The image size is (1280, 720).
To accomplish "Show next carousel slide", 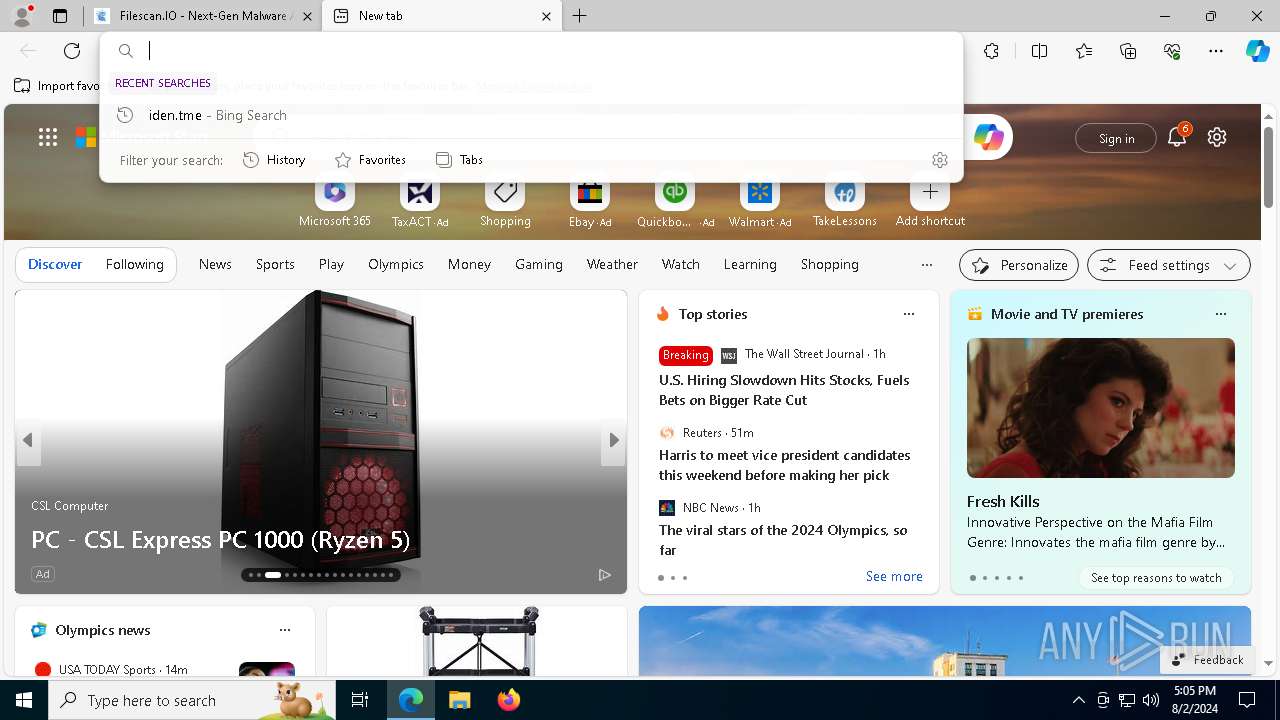I will point(614,440).
